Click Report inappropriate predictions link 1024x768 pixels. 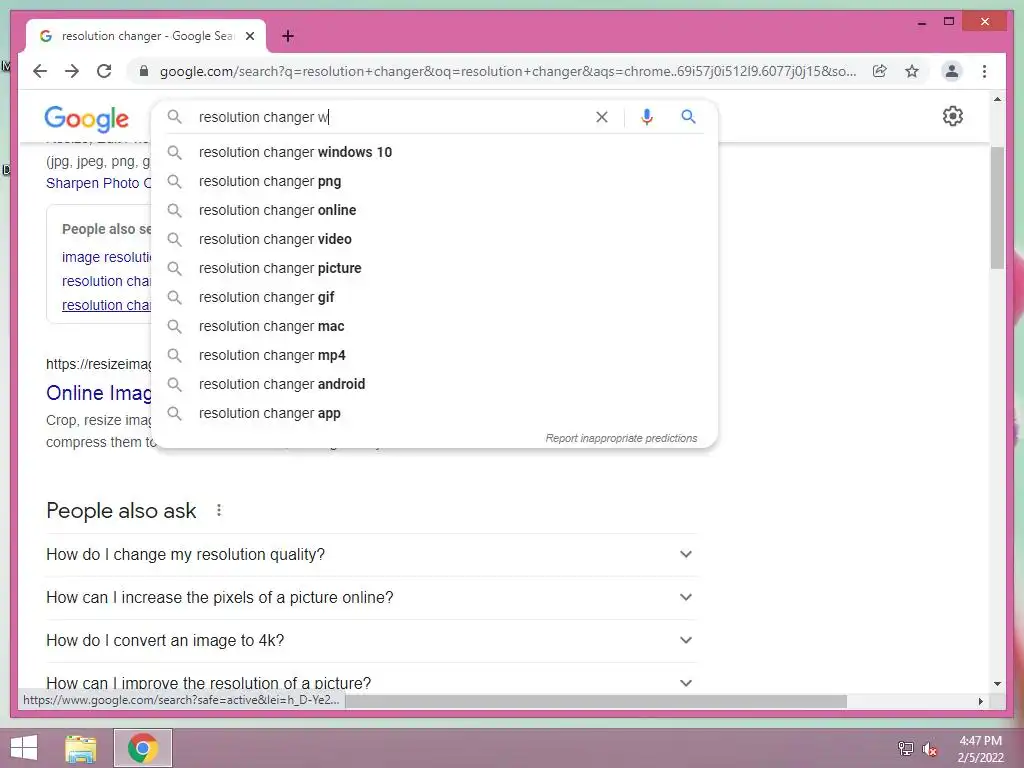[x=621, y=438]
